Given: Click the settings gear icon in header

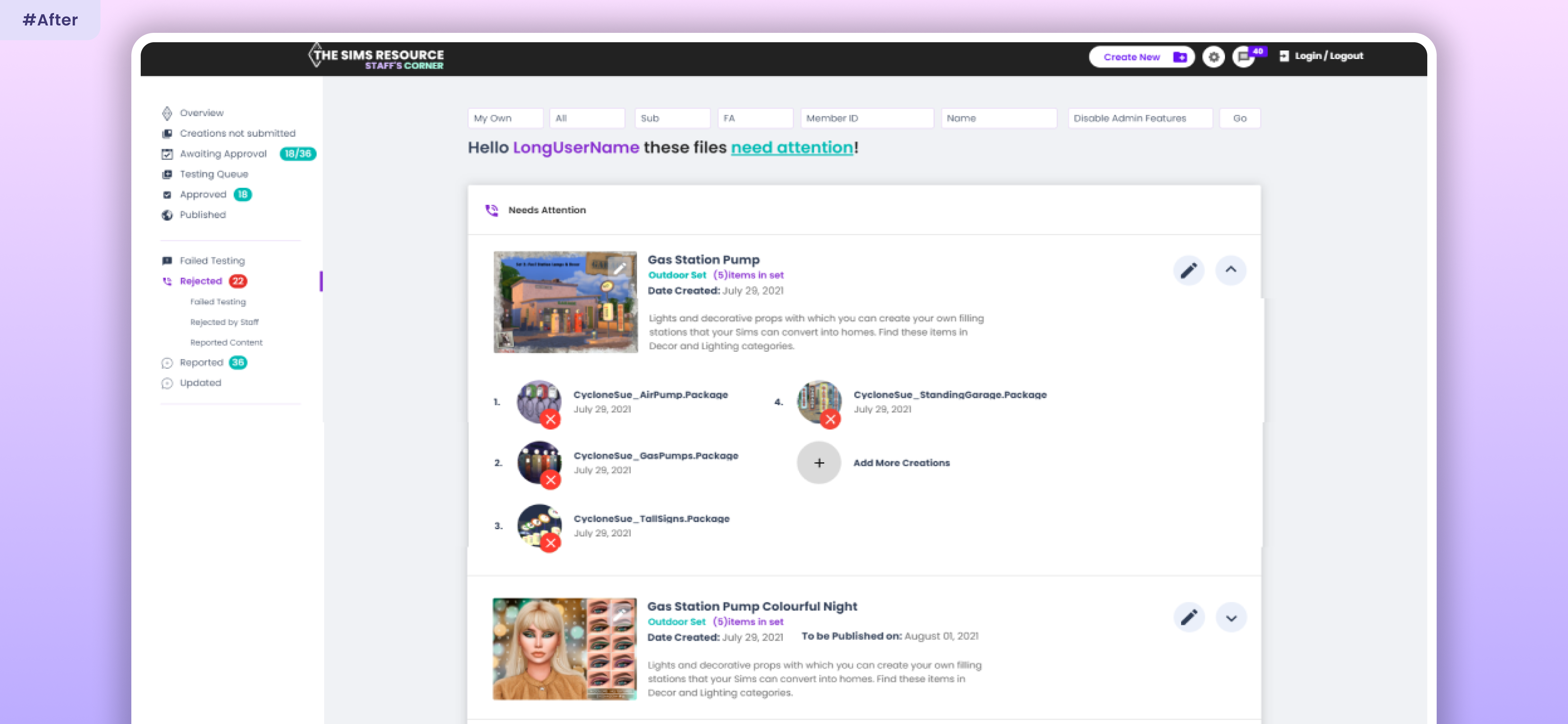Looking at the screenshot, I should [1213, 57].
